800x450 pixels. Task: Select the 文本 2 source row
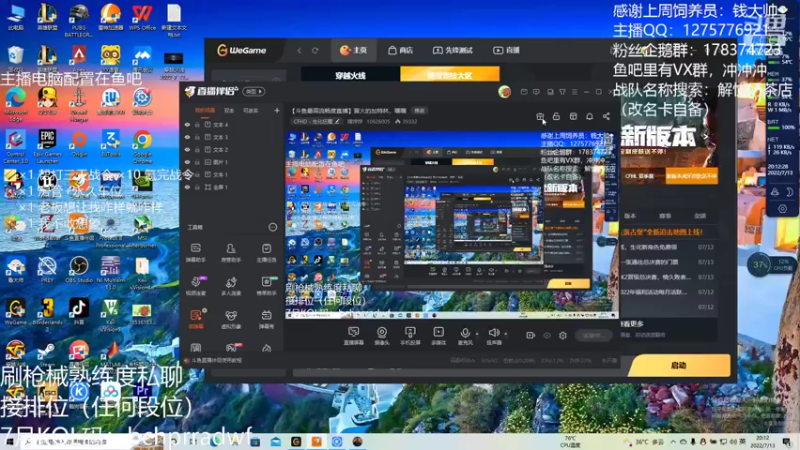231,149
